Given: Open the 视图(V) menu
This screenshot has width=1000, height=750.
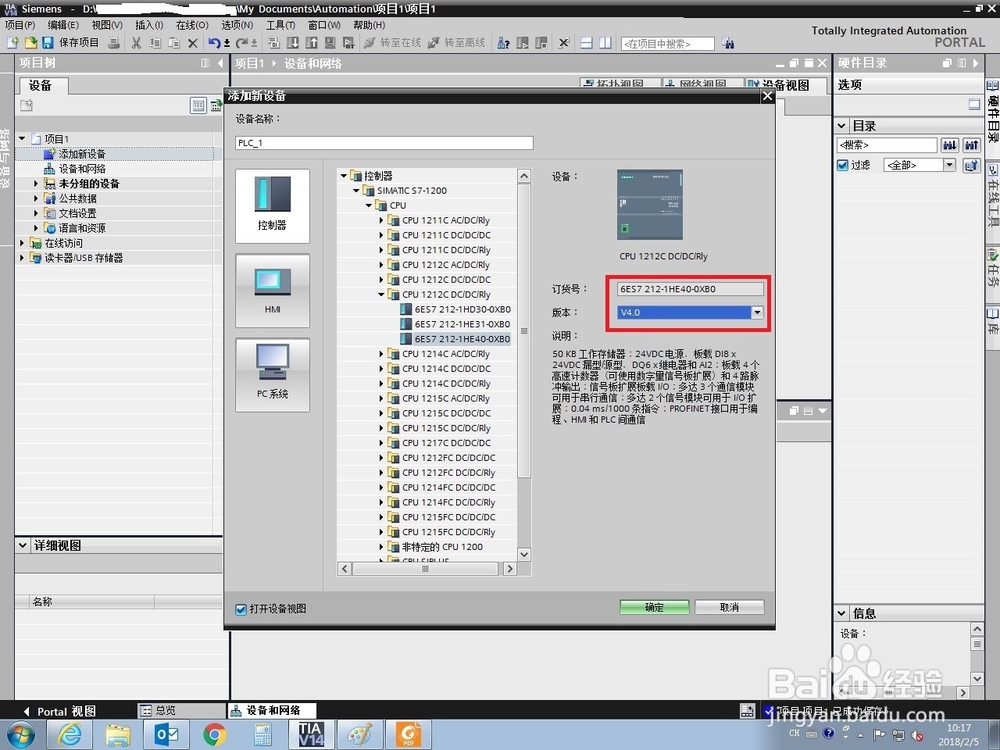Looking at the screenshot, I should point(107,25).
